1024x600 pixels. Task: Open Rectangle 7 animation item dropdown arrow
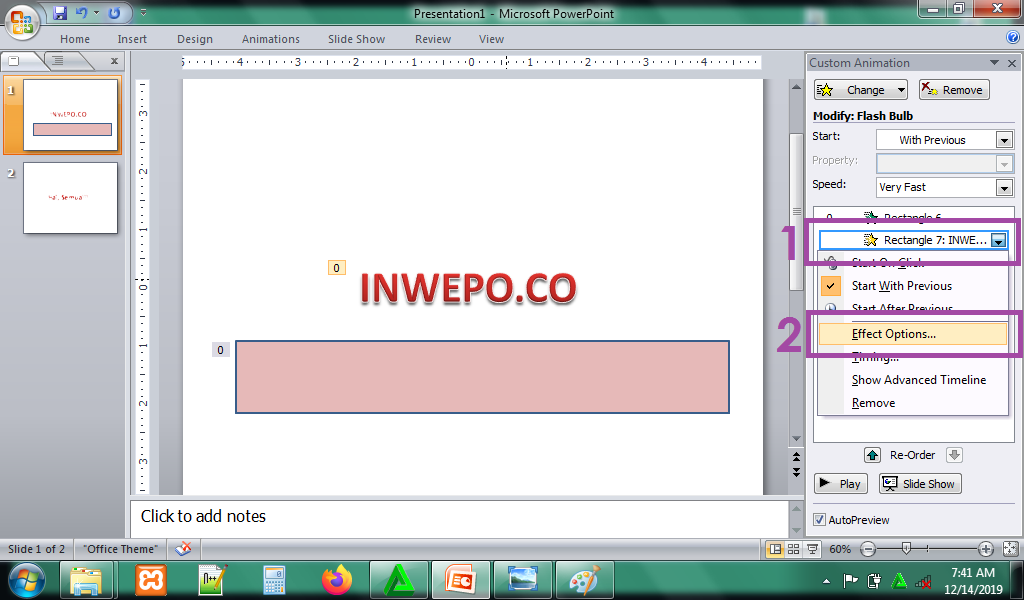pos(998,240)
